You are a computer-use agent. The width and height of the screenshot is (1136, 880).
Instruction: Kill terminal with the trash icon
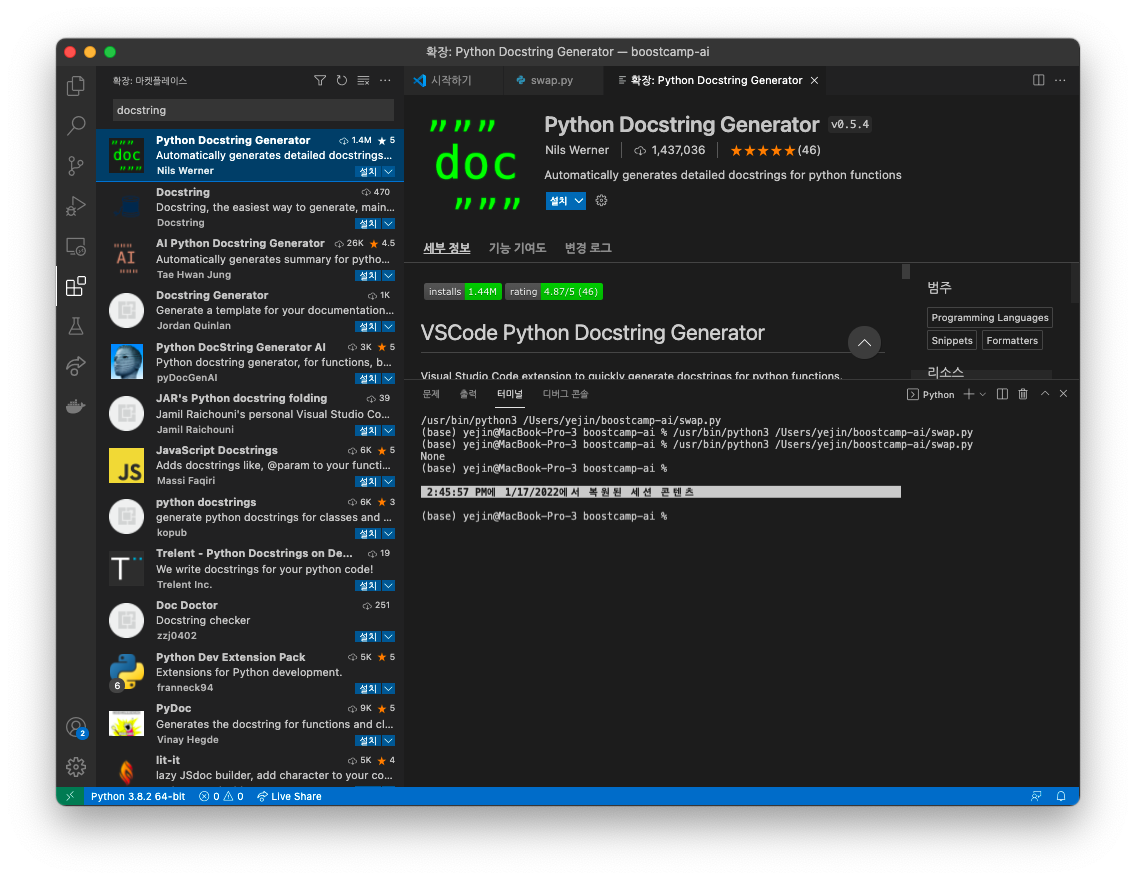click(1023, 394)
